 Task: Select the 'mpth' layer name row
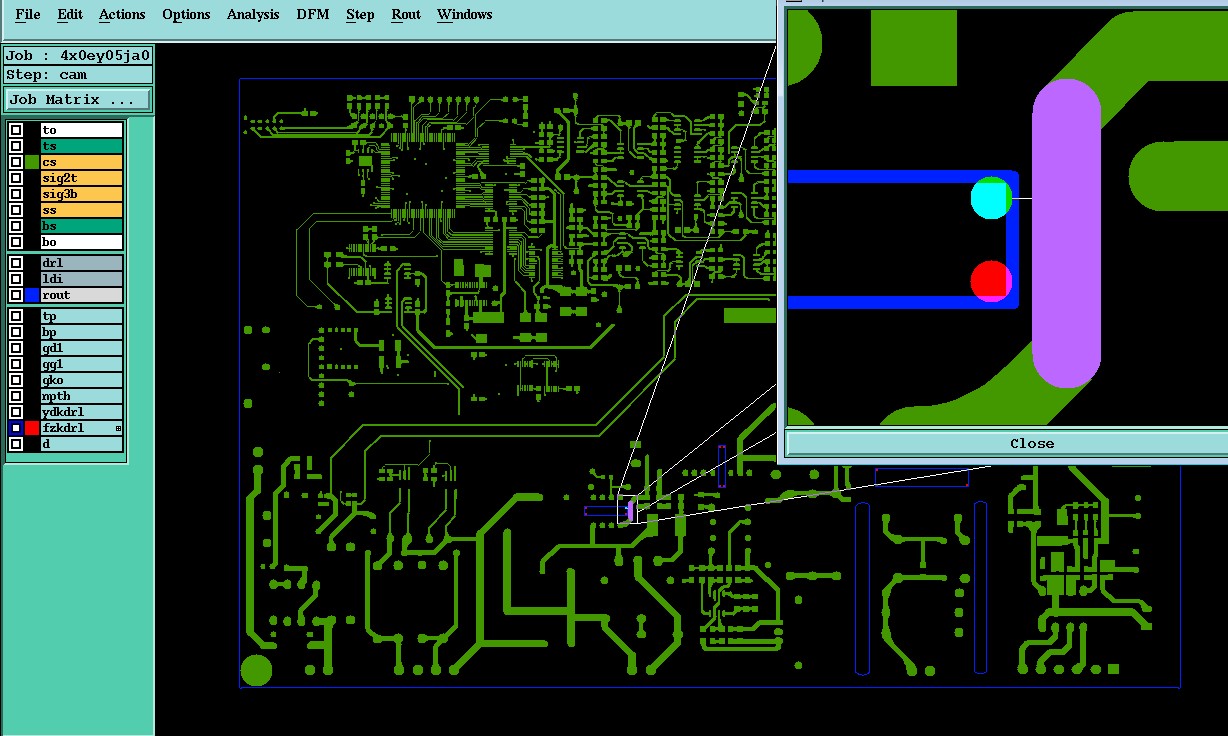click(x=82, y=396)
